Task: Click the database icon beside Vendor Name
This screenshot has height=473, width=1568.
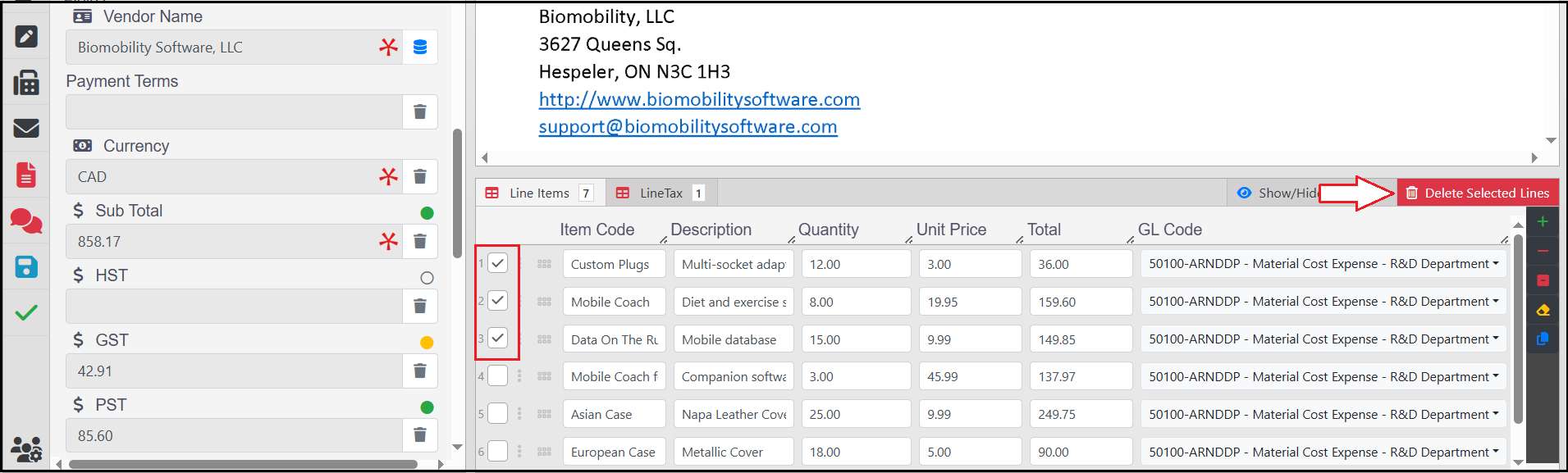Action: pos(420,48)
